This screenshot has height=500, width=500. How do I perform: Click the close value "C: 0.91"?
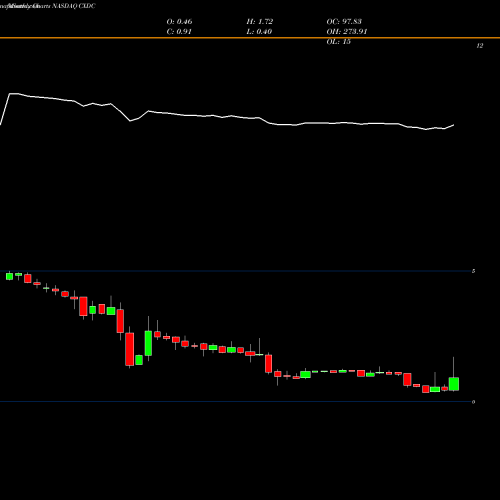[x=179, y=32]
